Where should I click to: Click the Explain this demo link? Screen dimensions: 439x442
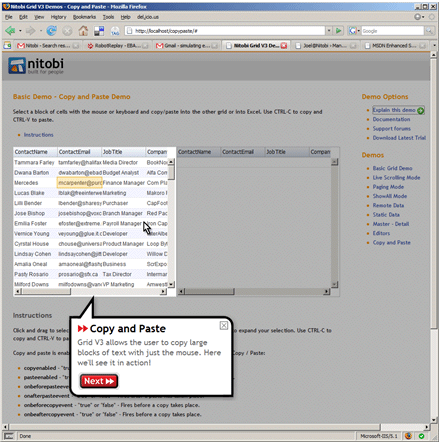tap(394, 110)
